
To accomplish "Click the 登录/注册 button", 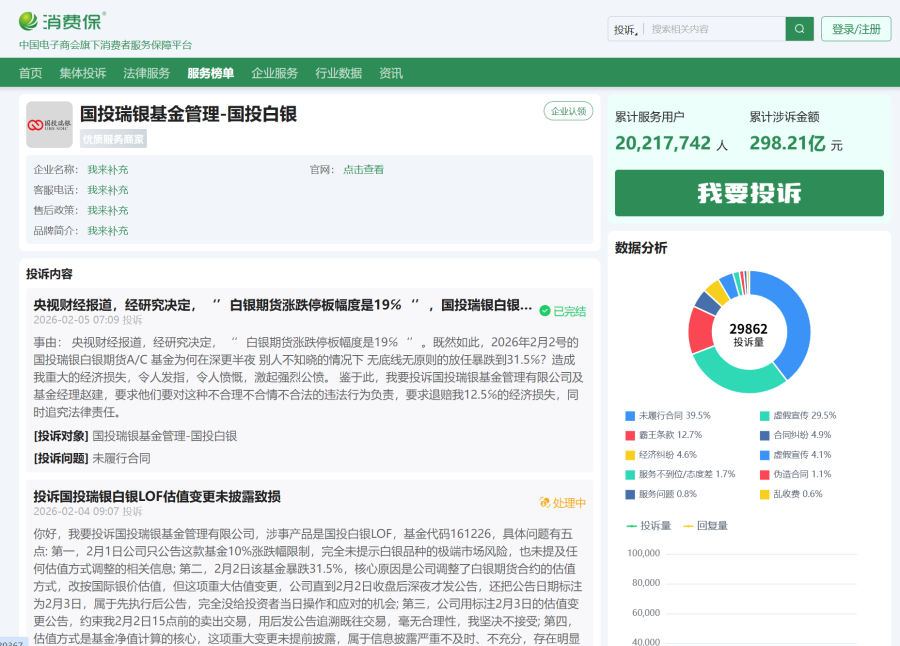I will tap(855, 29).
